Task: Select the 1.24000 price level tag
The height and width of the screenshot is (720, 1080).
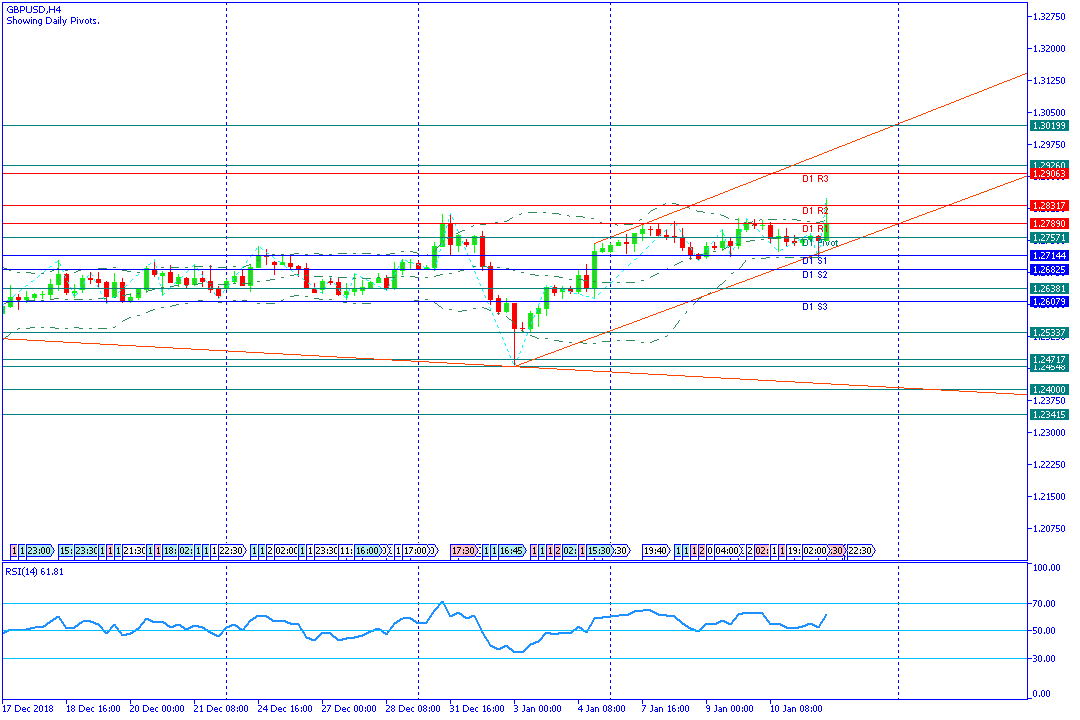Action: pos(1049,390)
